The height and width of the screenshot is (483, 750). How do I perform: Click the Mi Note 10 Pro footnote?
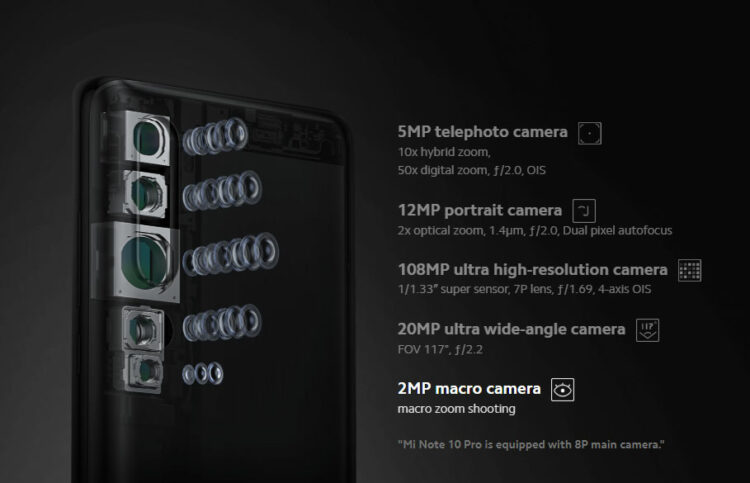[x=531, y=445]
